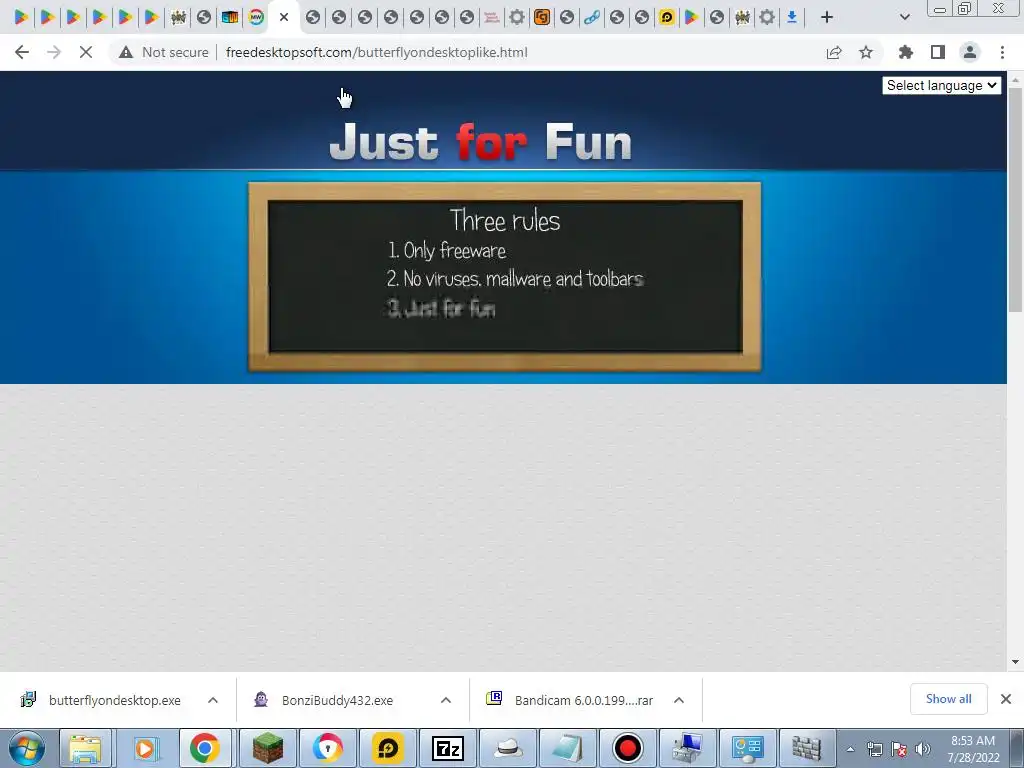
Task: Click the scrollbar down arrow
Action: tap(1015, 662)
